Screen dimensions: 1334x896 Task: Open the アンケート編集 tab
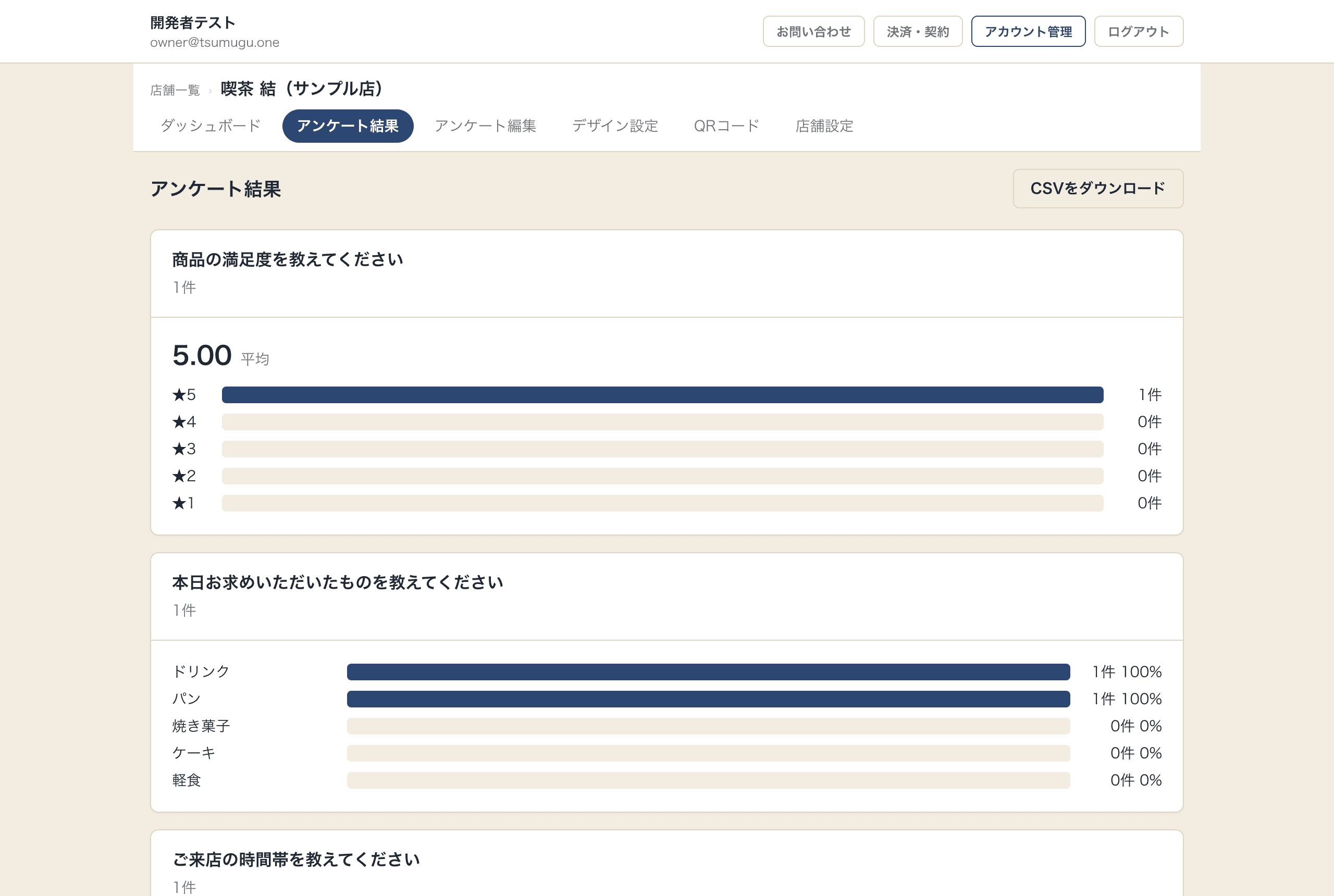(485, 126)
